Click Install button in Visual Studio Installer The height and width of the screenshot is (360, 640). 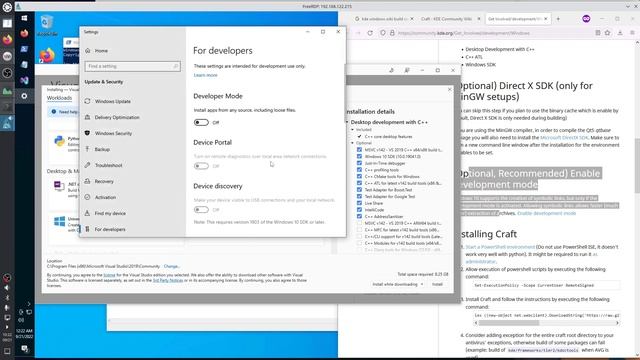click(437, 284)
